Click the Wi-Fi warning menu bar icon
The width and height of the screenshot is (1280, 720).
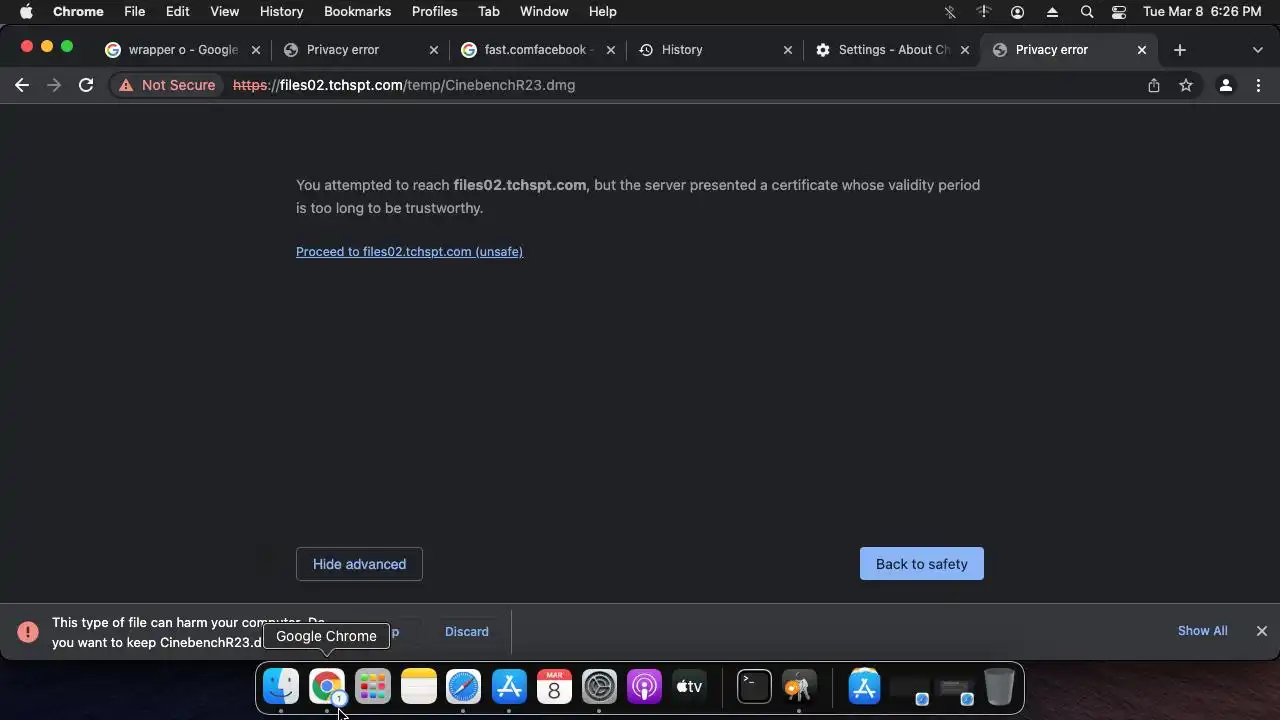(984, 12)
